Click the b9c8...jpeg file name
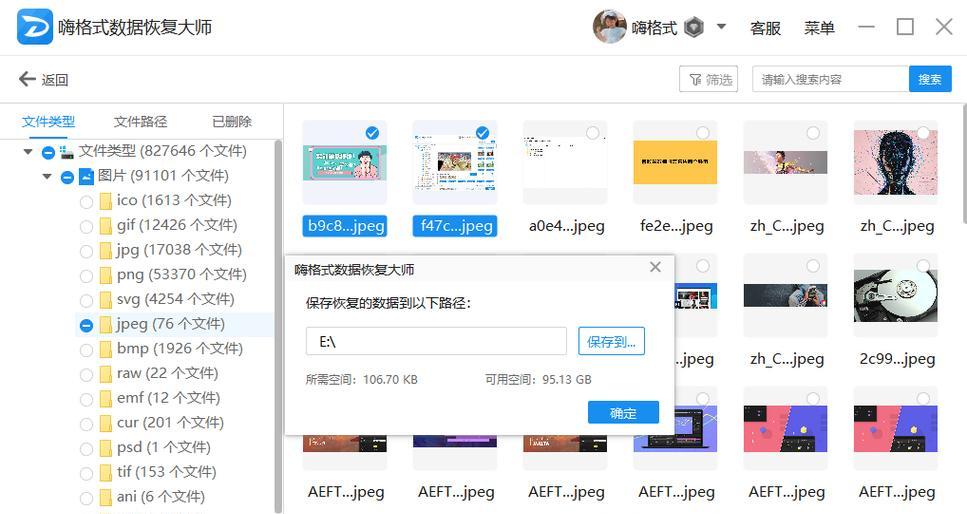Screen dimensions: 967x514 tap(345, 226)
